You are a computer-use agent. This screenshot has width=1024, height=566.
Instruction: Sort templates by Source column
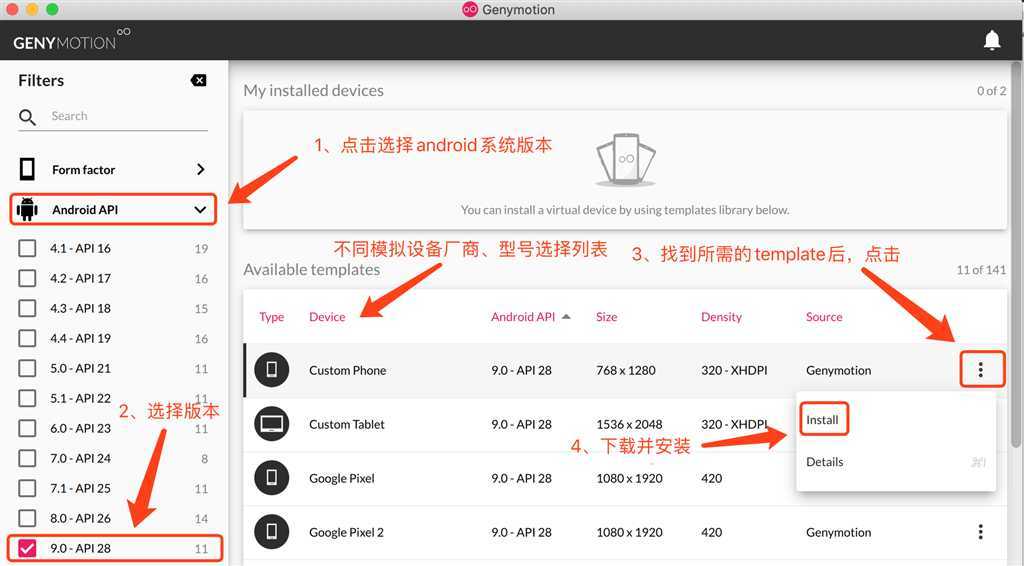[x=824, y=317]
